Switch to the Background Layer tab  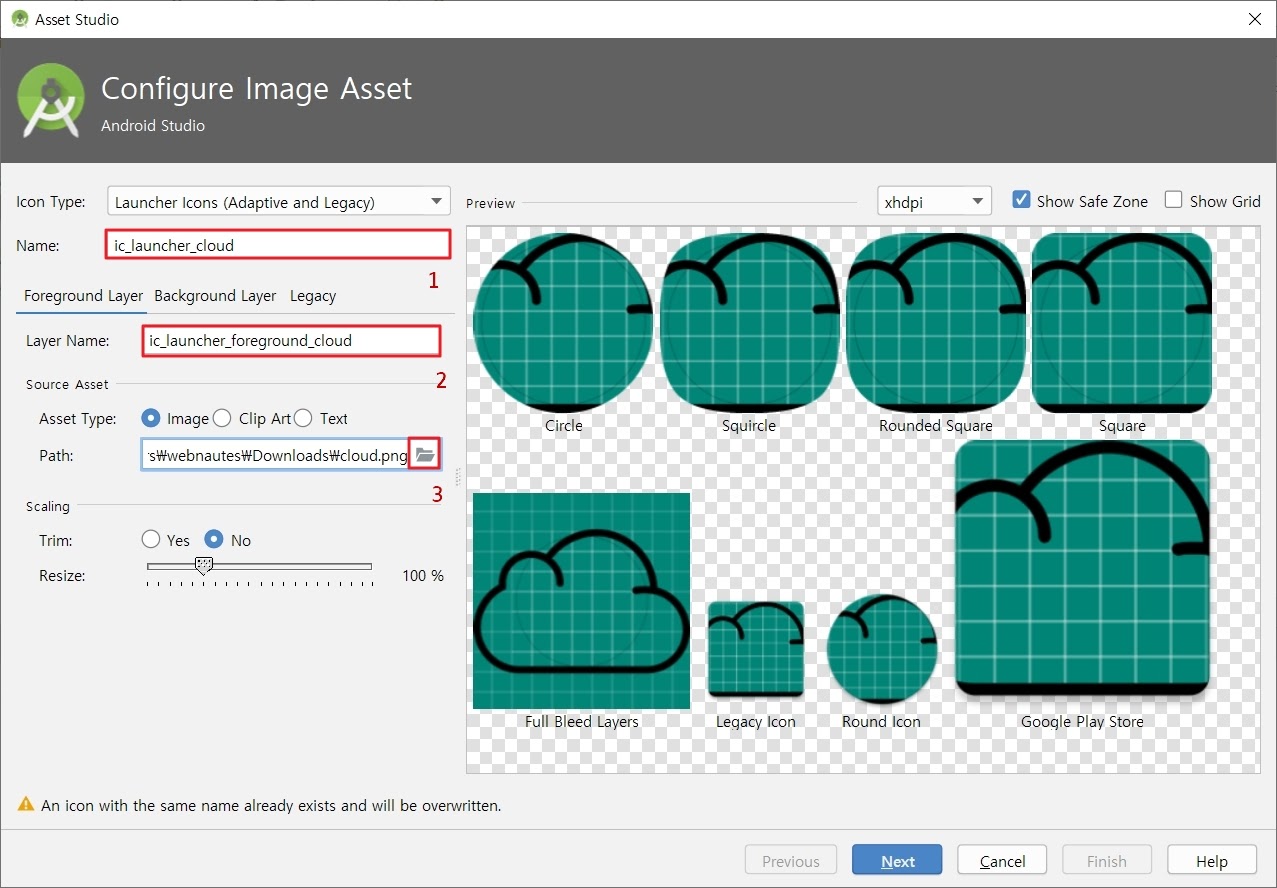coord(215,296)
